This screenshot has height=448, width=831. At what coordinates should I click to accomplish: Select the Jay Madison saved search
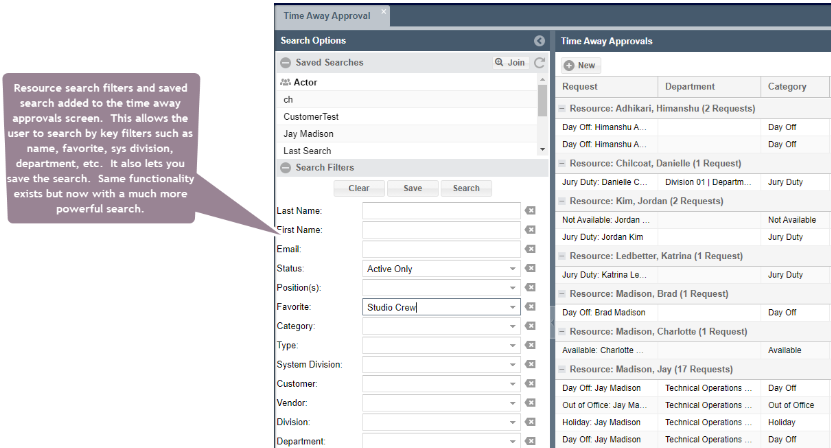406,134
